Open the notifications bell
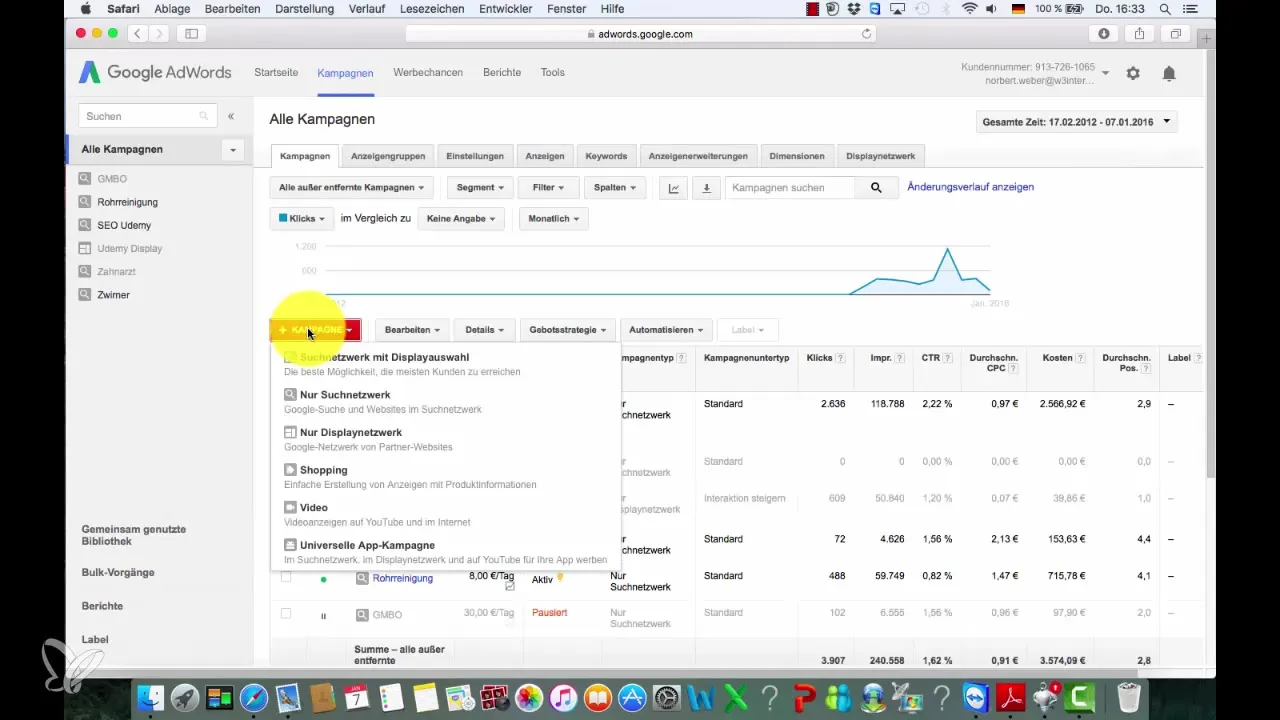Viewport: 1280px width, 720px height. (x=1168, y=73)
